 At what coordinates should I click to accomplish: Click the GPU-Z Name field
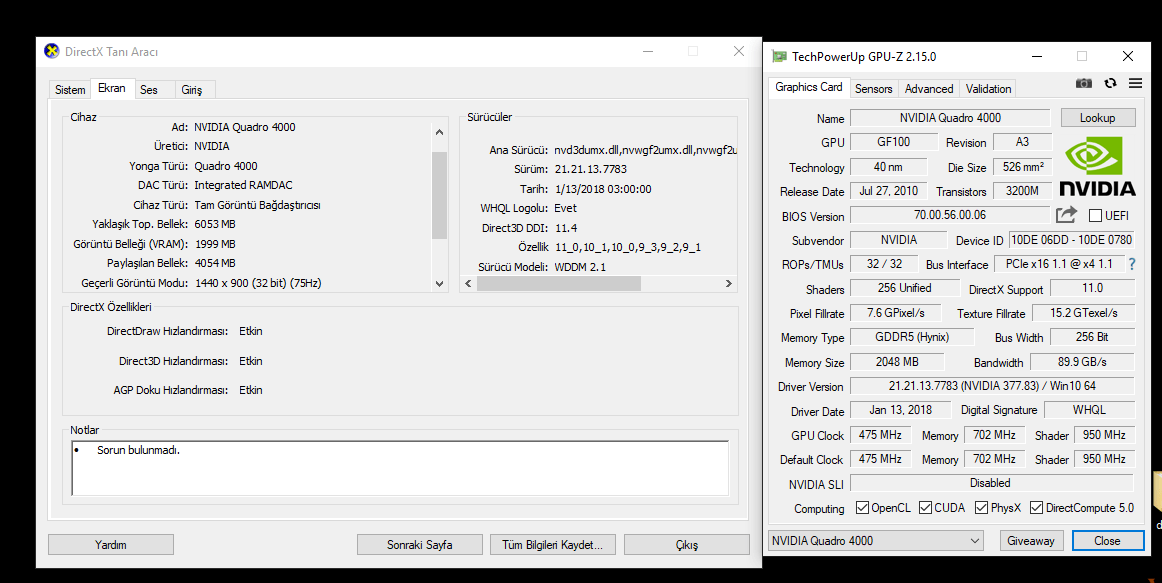950,118
